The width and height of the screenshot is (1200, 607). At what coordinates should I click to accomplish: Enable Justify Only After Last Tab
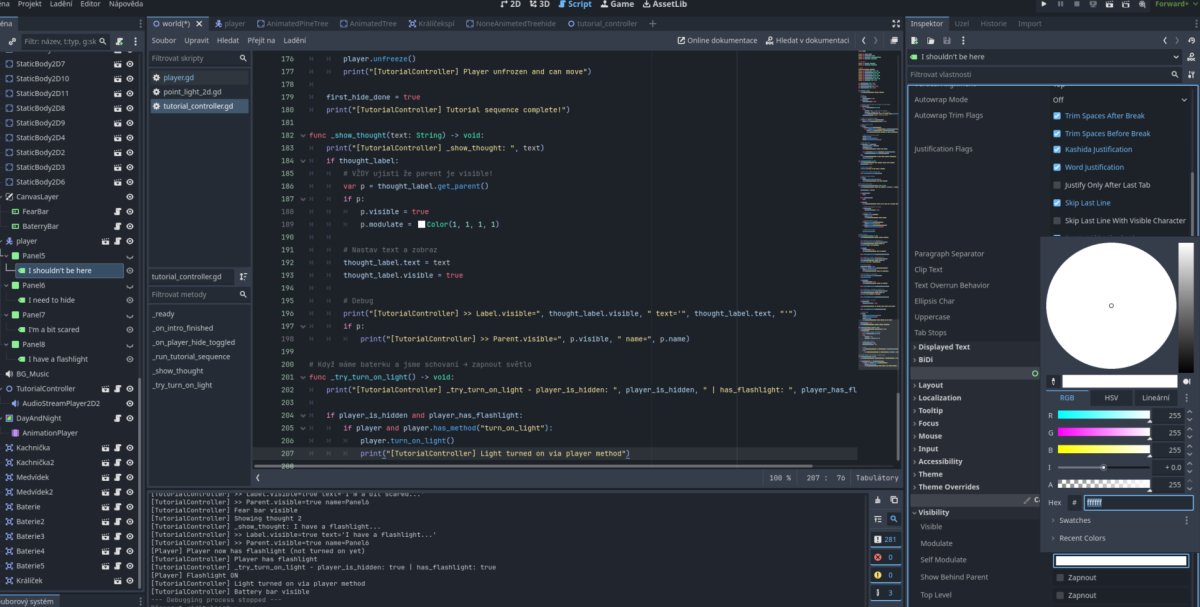coord(1057,185)
